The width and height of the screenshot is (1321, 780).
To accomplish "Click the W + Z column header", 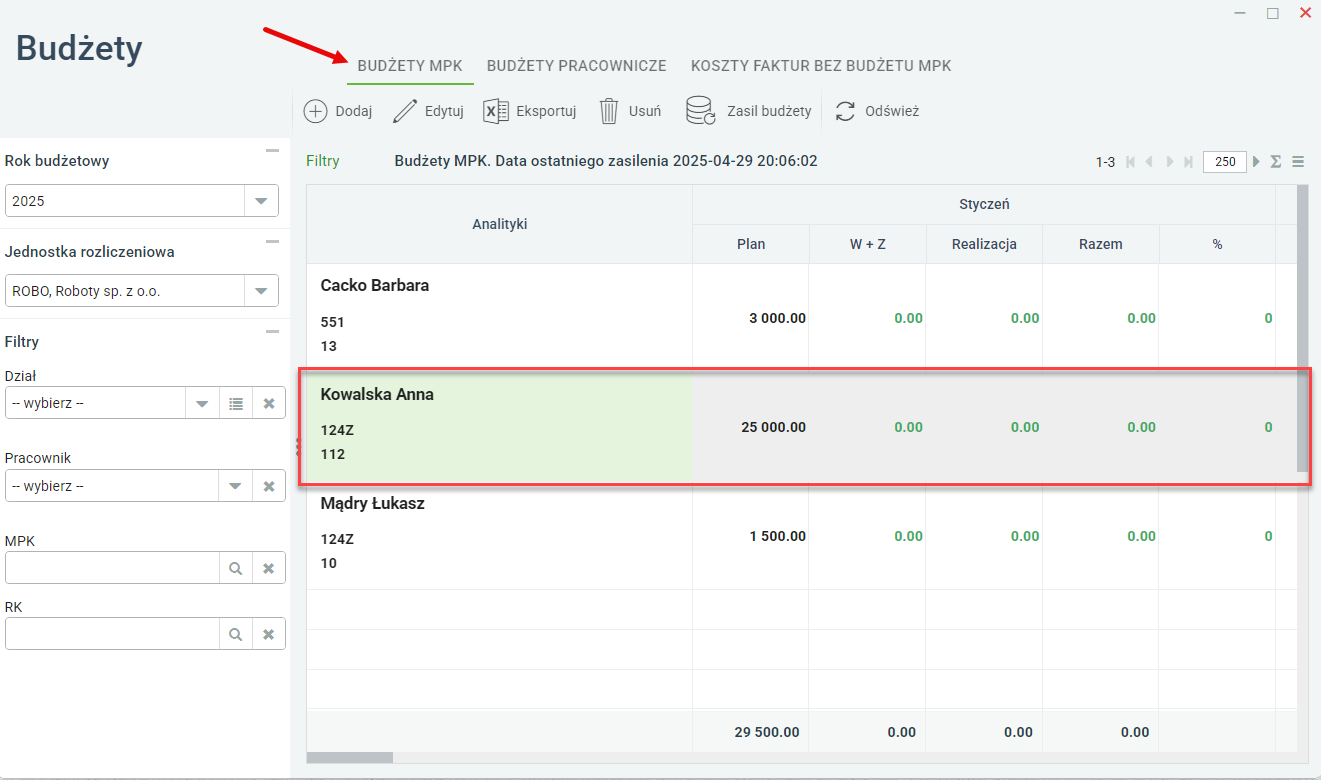I will (x=867, y=244).
